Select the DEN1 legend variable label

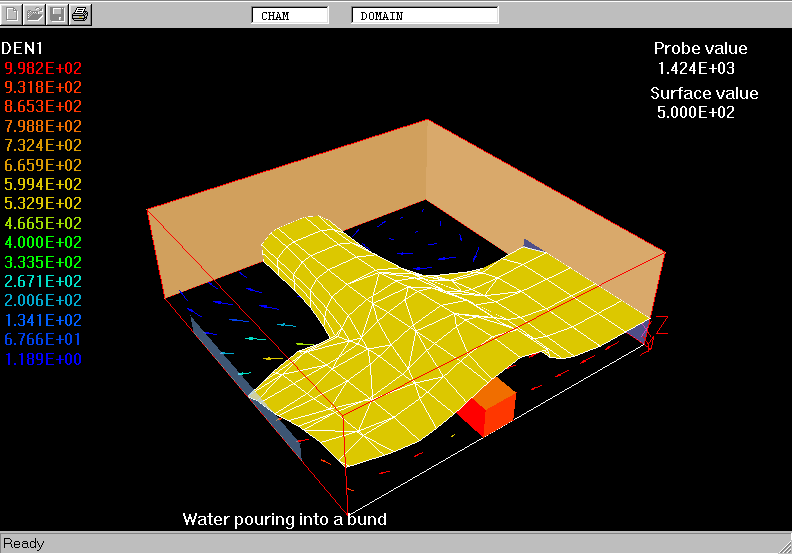(22, 48)
